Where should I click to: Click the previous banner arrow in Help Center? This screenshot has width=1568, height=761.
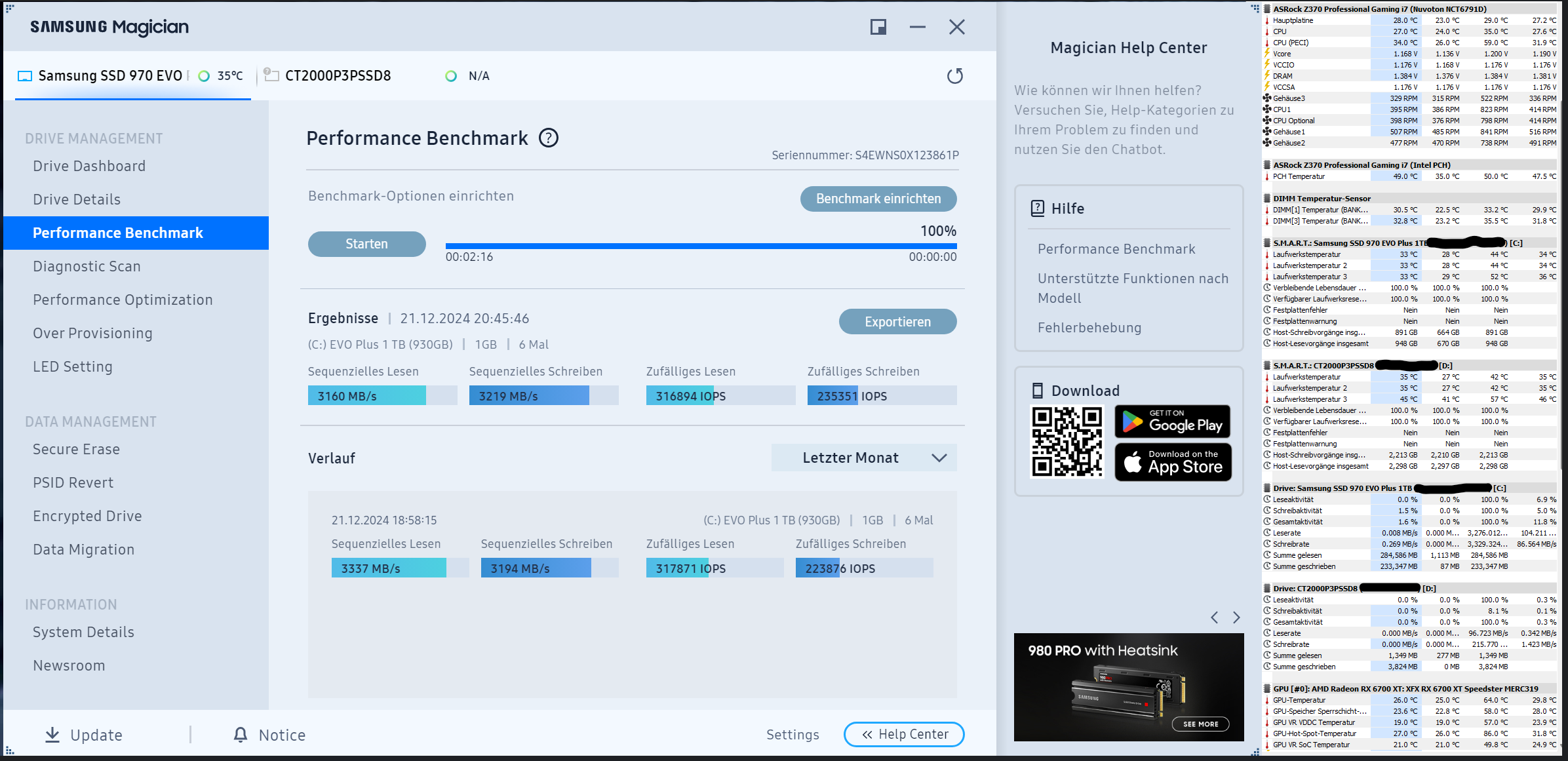click(x=1215, y=617)
